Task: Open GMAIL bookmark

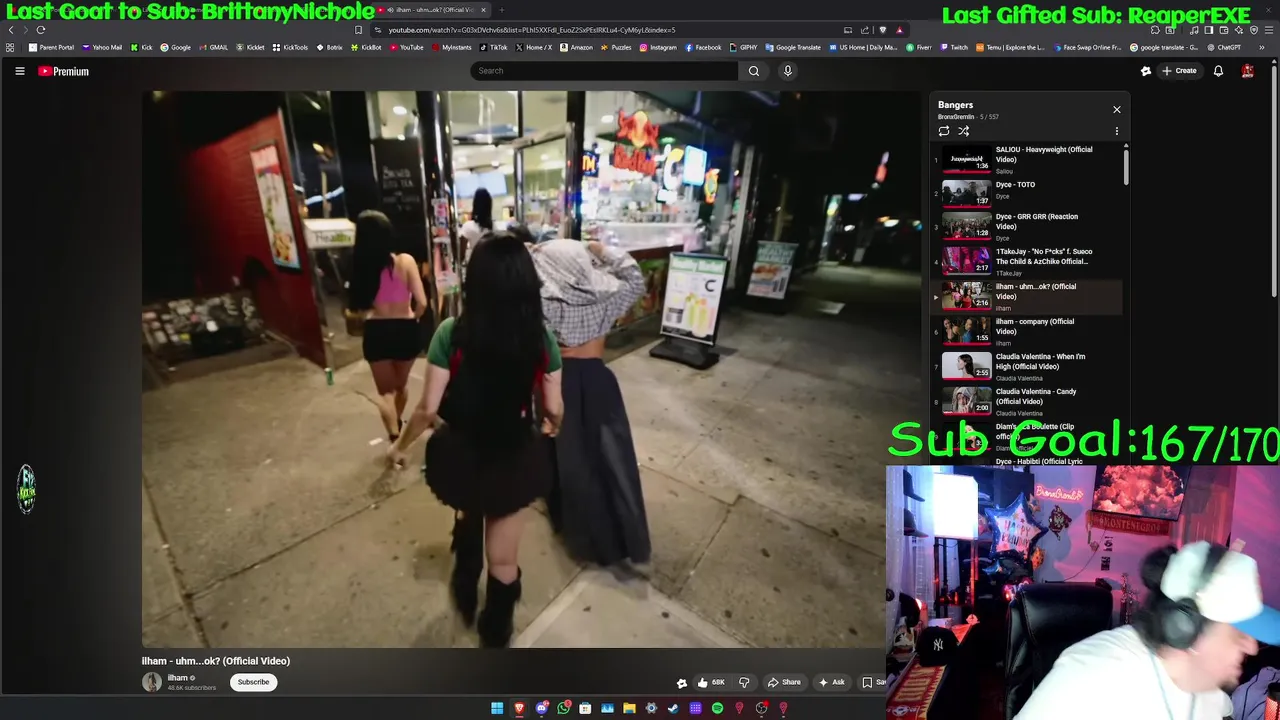Action: (213, 47)
